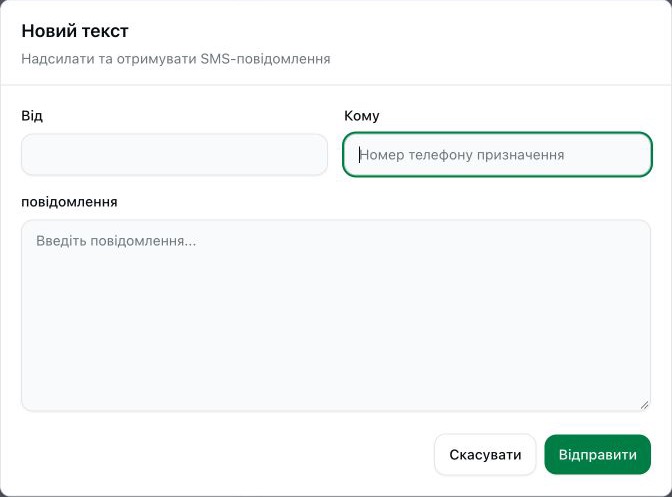The image size is (672, 497).
Task: Click the textarea resize handle corner
Action: (645, 405)
